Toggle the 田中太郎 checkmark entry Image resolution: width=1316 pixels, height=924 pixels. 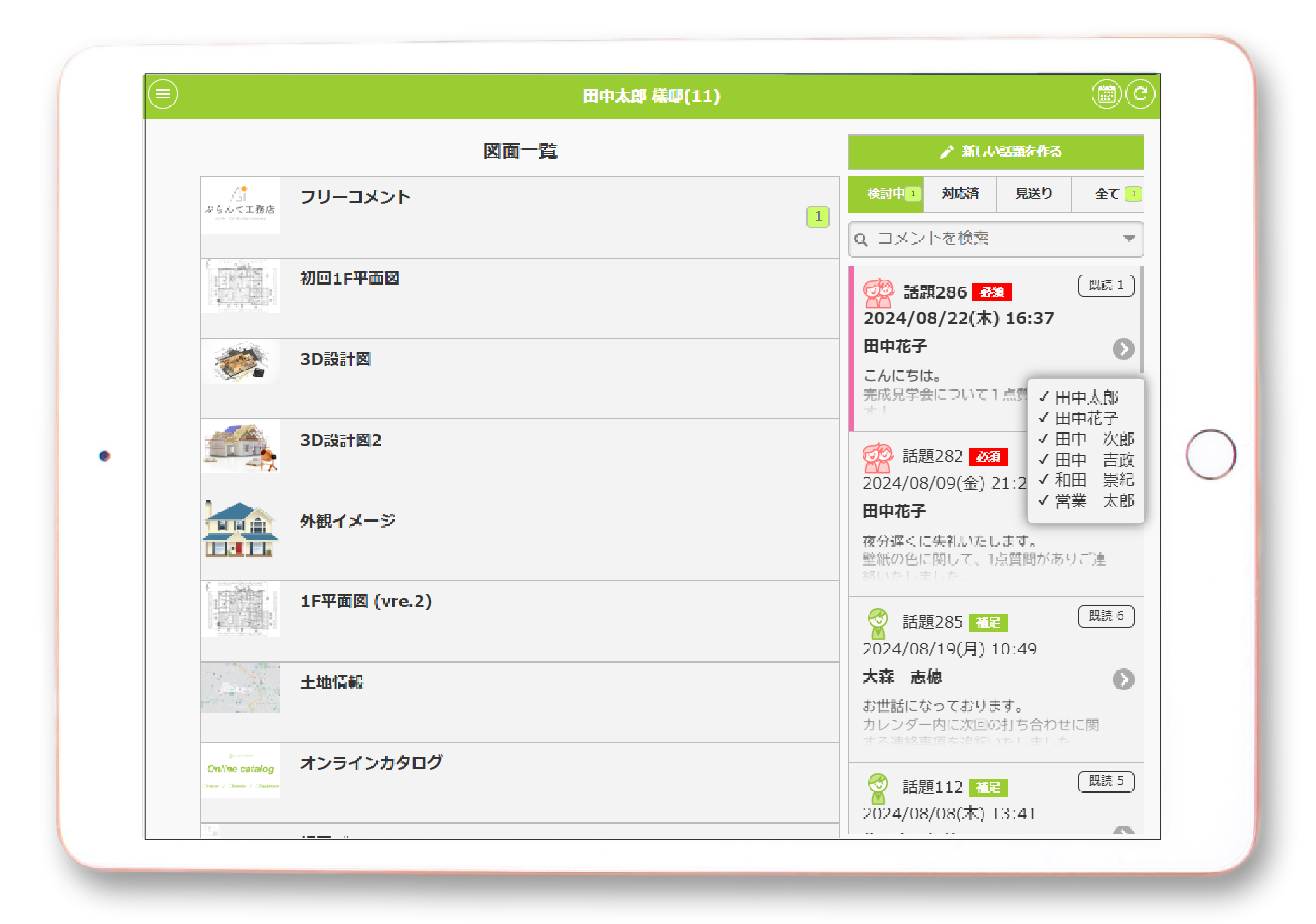pos(1086,397)
